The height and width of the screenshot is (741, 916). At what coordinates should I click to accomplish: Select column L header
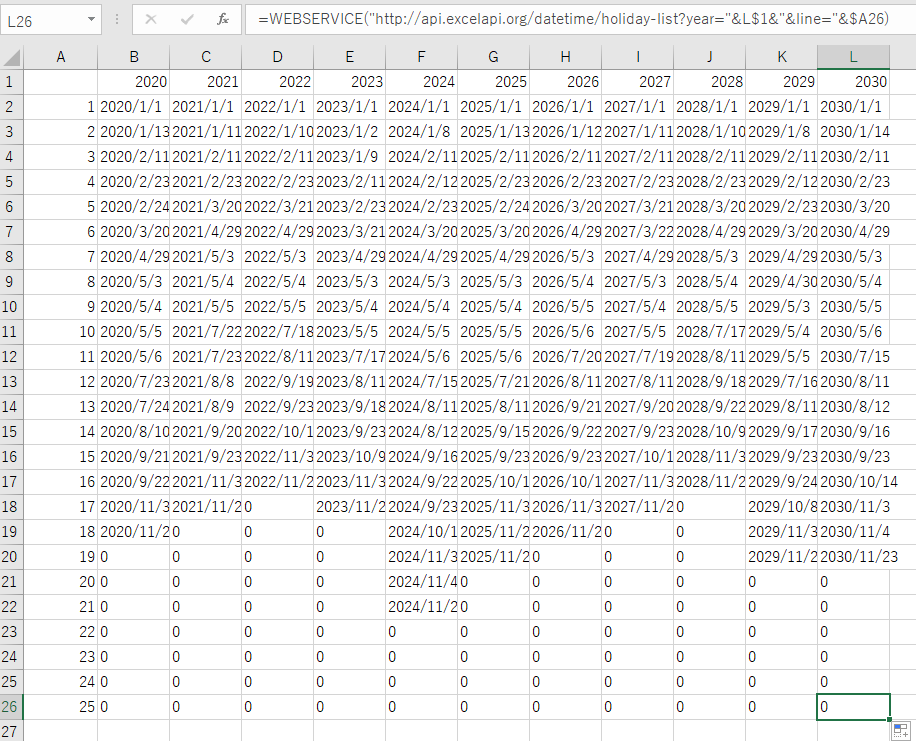(853, 57)
